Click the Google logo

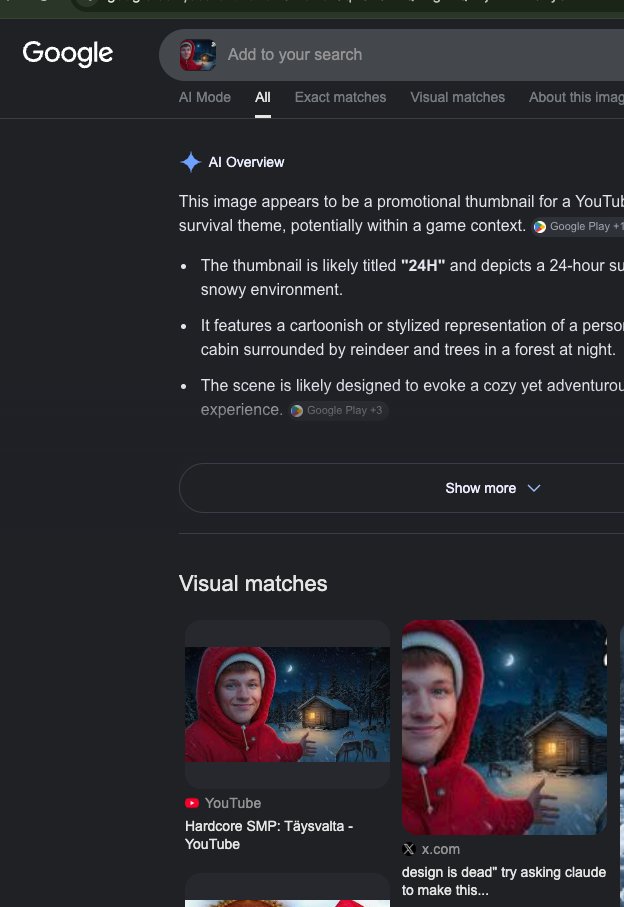pos(68,54)
